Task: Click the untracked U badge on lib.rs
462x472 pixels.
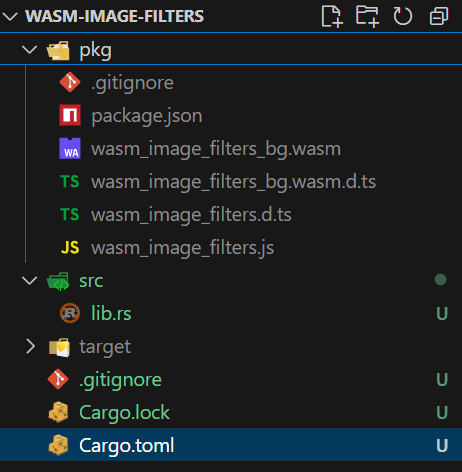Action: [442, 313]
